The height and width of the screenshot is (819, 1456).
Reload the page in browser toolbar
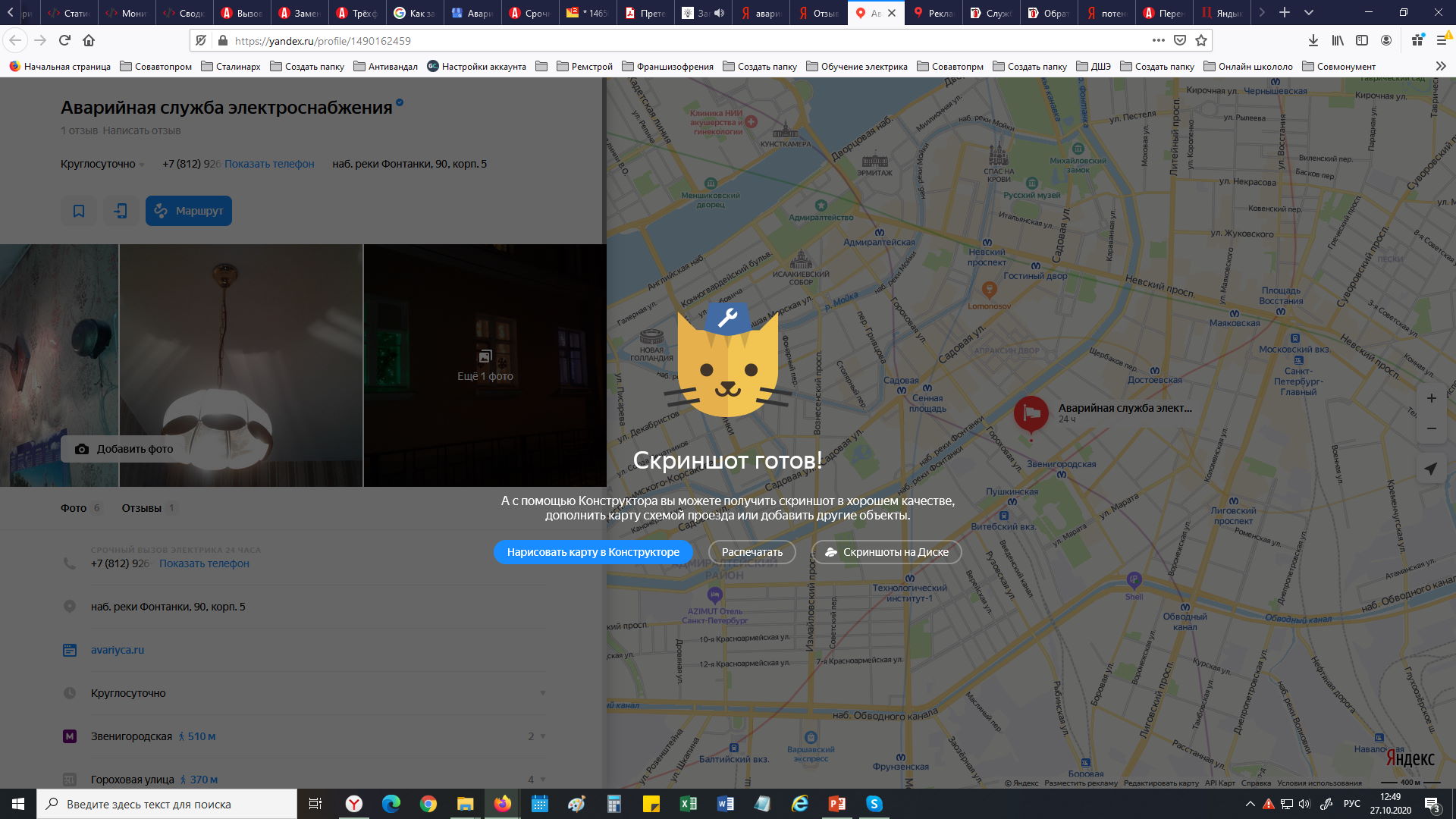point(64,40)
